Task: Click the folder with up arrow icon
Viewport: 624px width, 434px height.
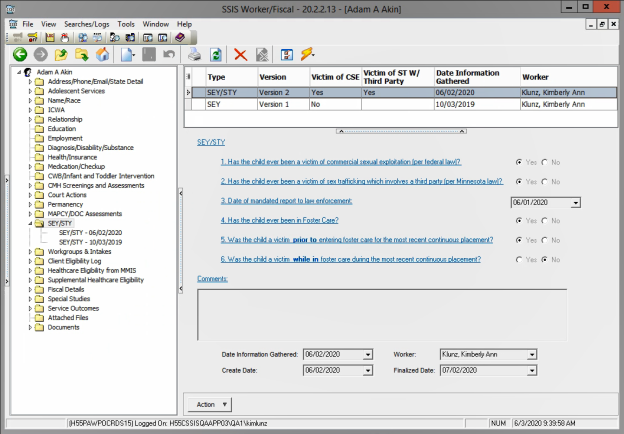Action: 61,54
